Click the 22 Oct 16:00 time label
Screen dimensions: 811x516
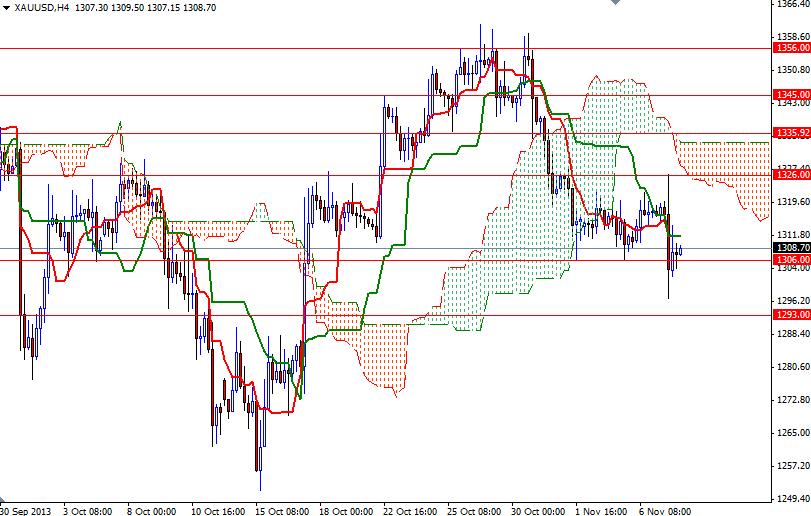408,510
